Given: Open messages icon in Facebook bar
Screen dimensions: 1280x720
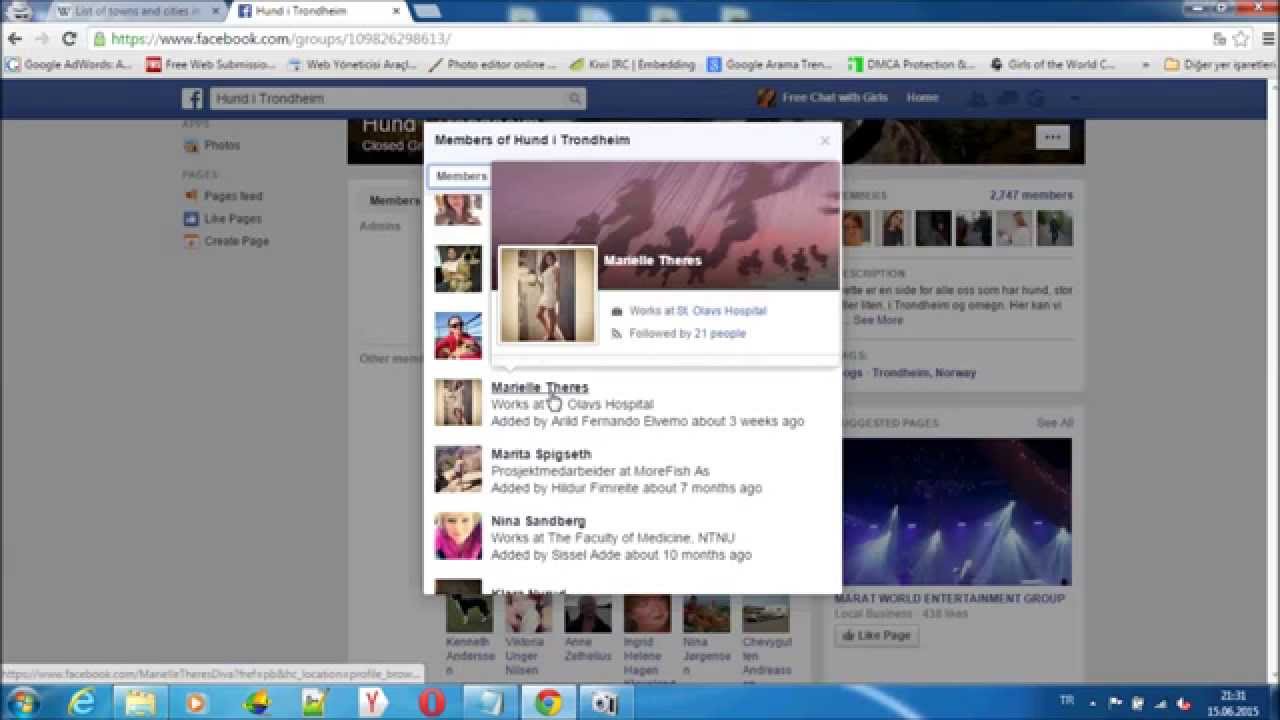Looking at the screenshot, I should pos(1008,98).
